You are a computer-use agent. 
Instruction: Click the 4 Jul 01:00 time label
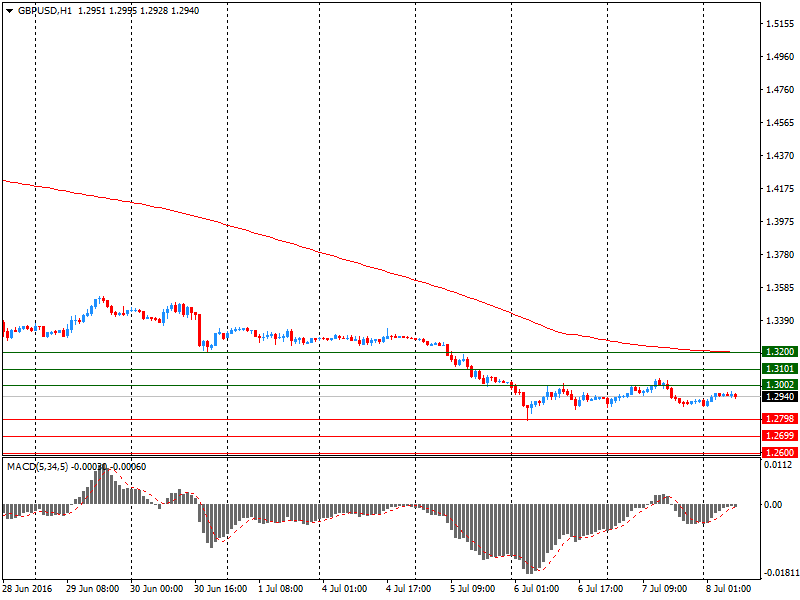(344, 589)
